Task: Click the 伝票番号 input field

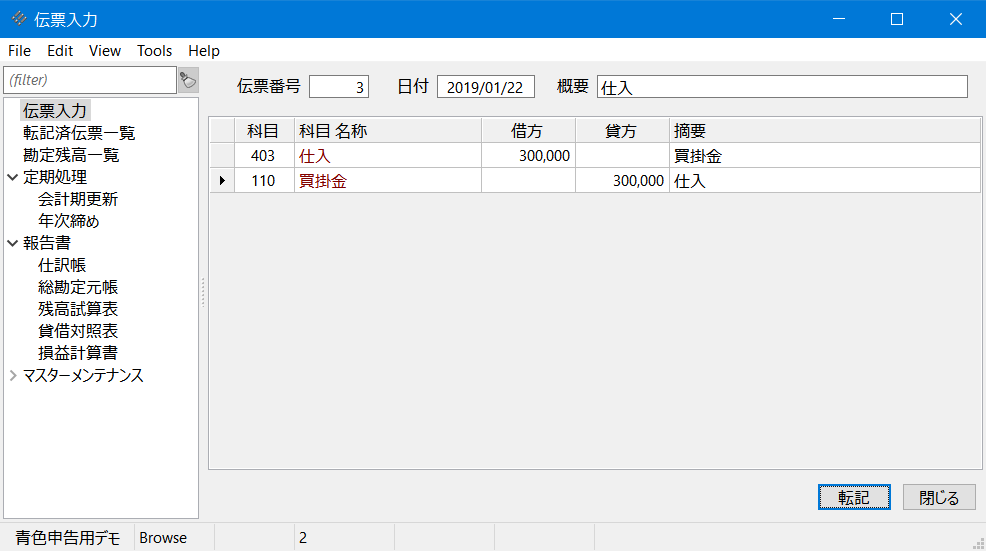Action: [x=339, y=87]
